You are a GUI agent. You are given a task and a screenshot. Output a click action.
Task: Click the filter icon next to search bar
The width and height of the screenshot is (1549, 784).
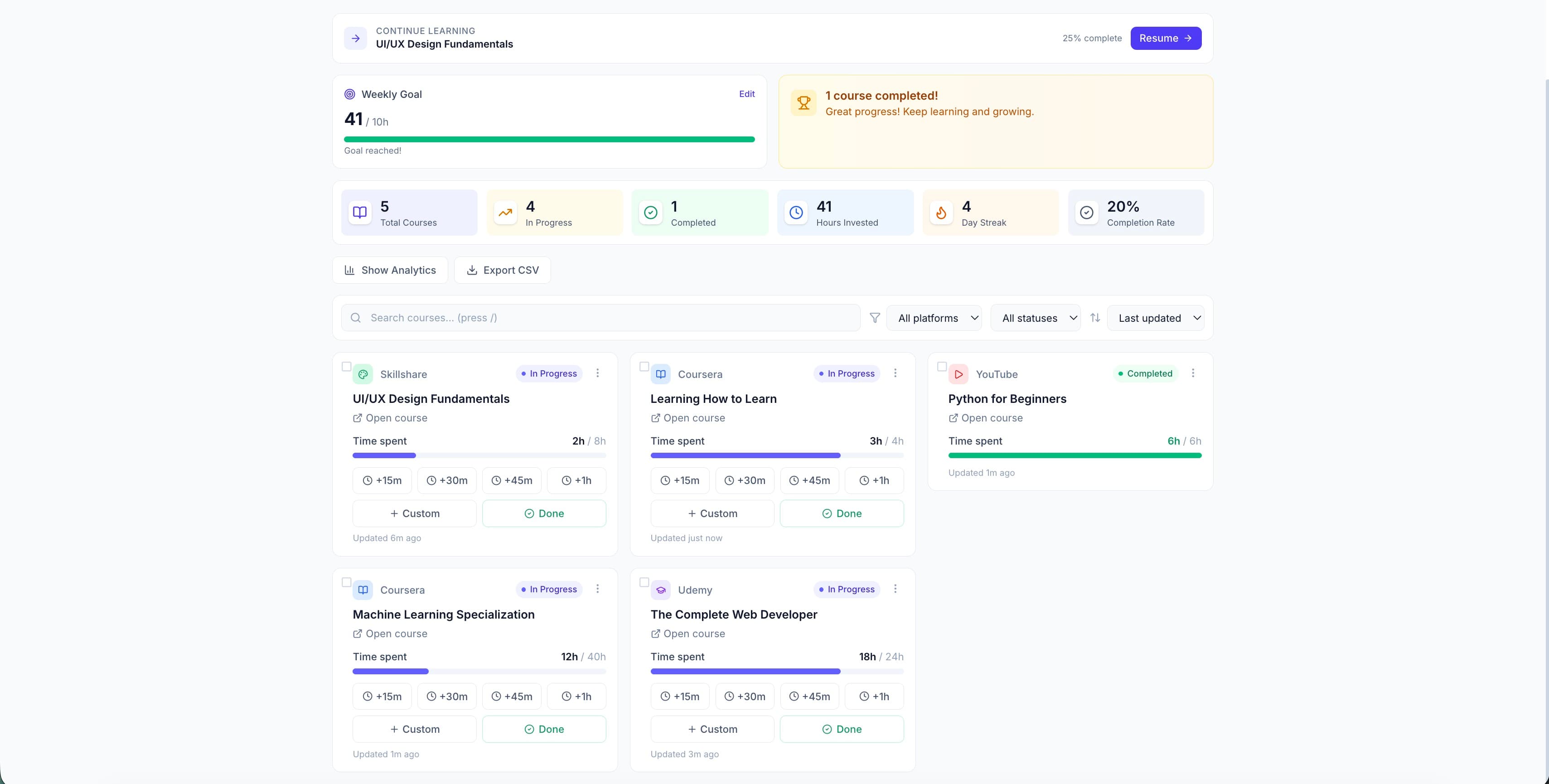(875, 317)
